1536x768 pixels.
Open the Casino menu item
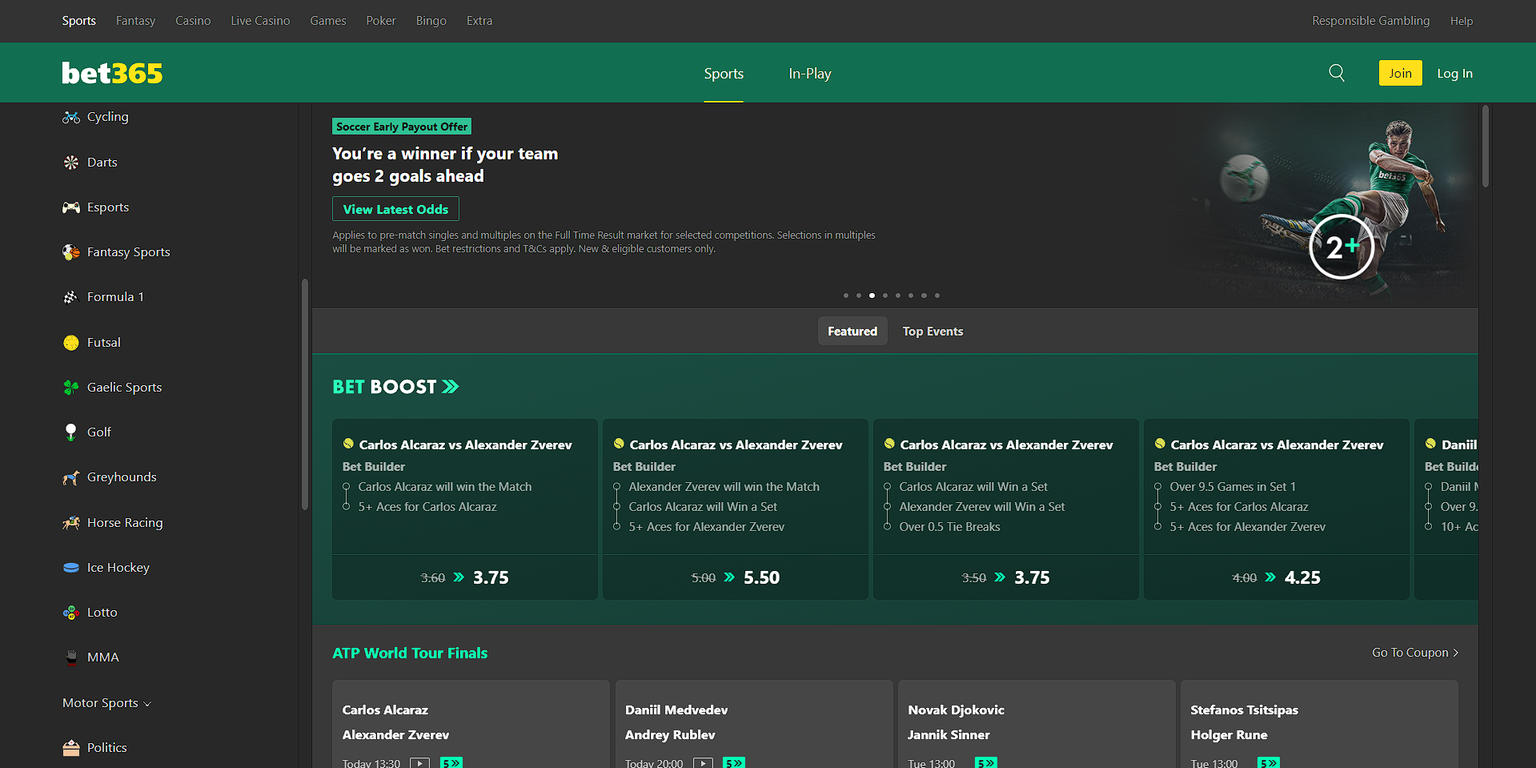tap(192, 20)
